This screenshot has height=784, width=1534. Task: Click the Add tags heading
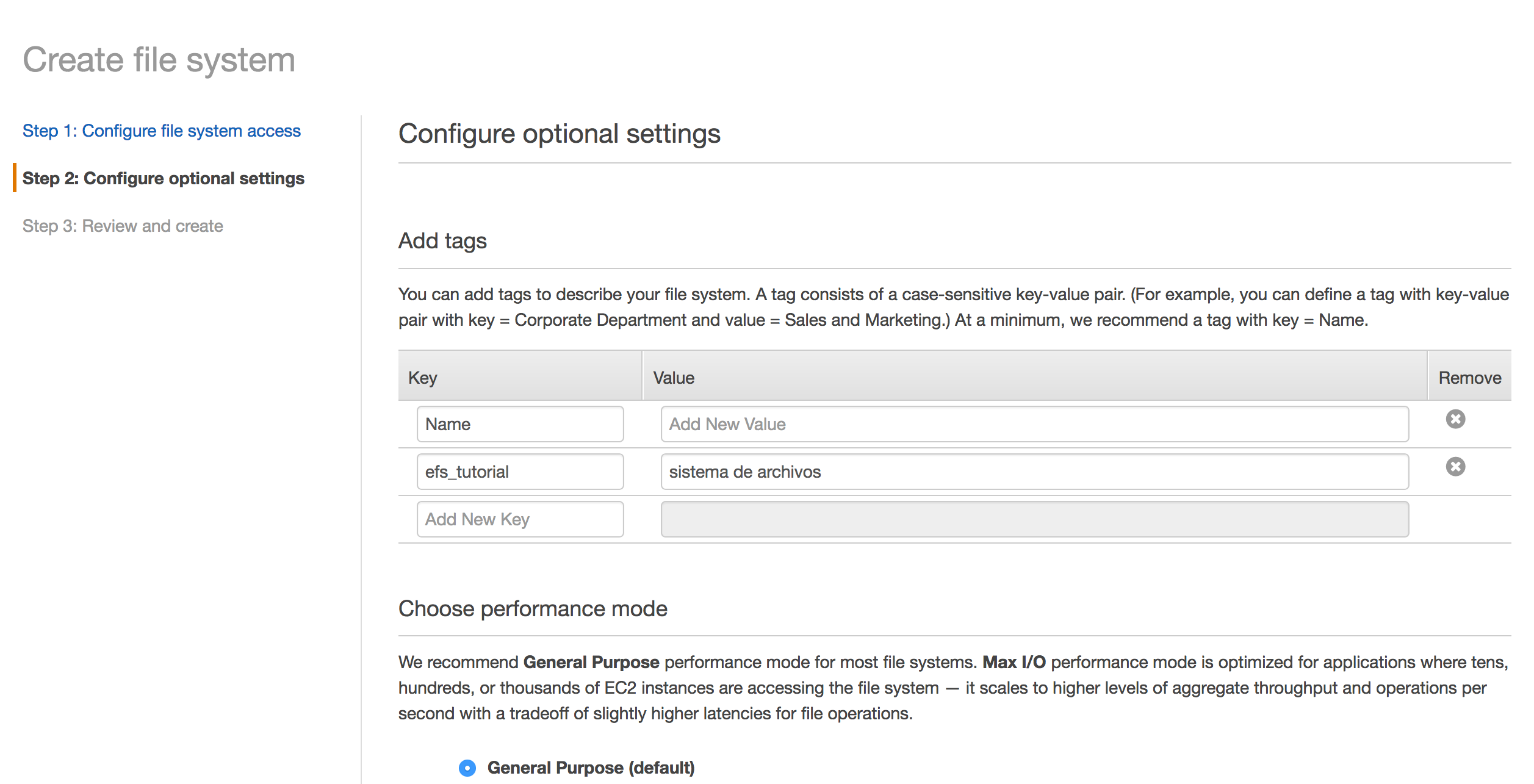442,241
